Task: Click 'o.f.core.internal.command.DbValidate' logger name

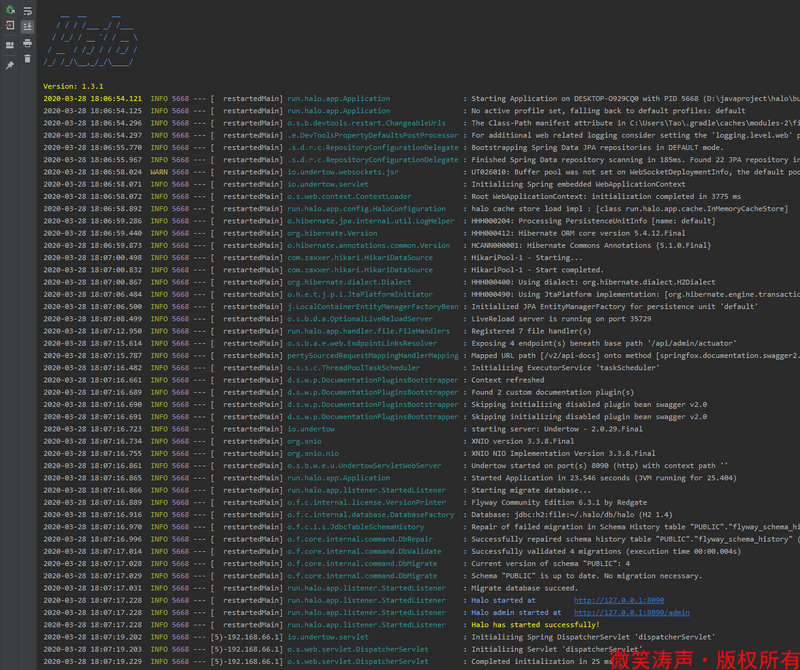Action: coord(364,552)
